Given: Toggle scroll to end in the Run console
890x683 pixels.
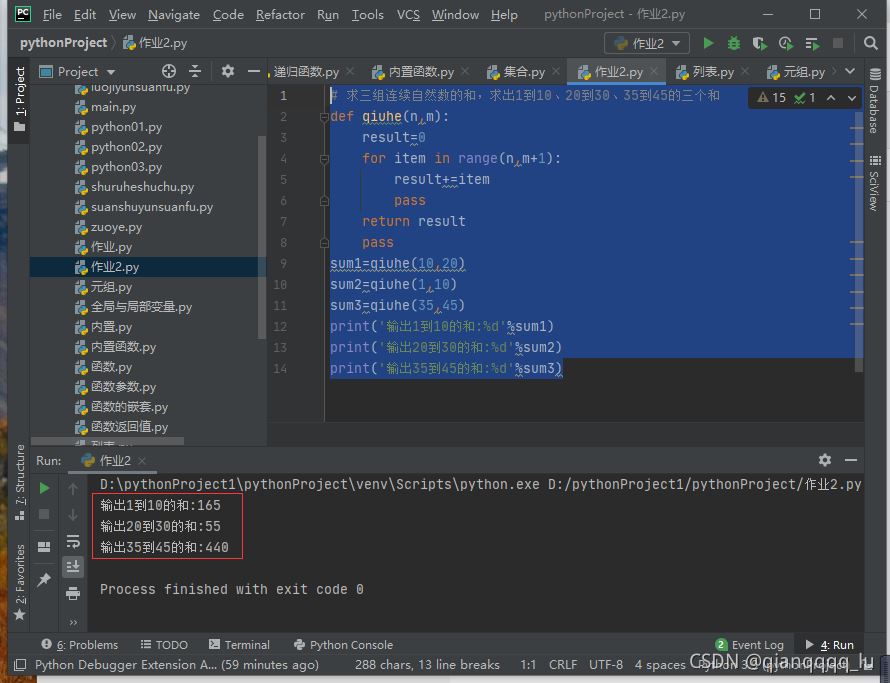Looking at the screenshot, I should point(73,567).
